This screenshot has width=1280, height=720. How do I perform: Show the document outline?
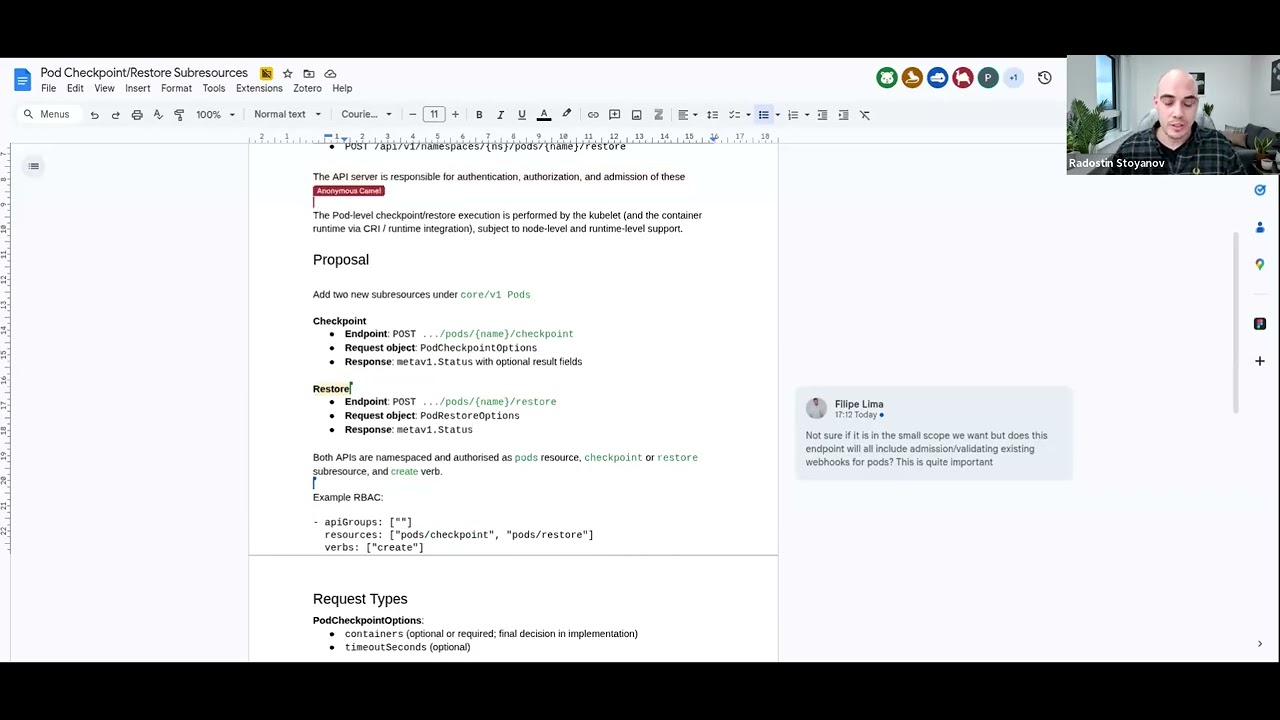point(33,166)
